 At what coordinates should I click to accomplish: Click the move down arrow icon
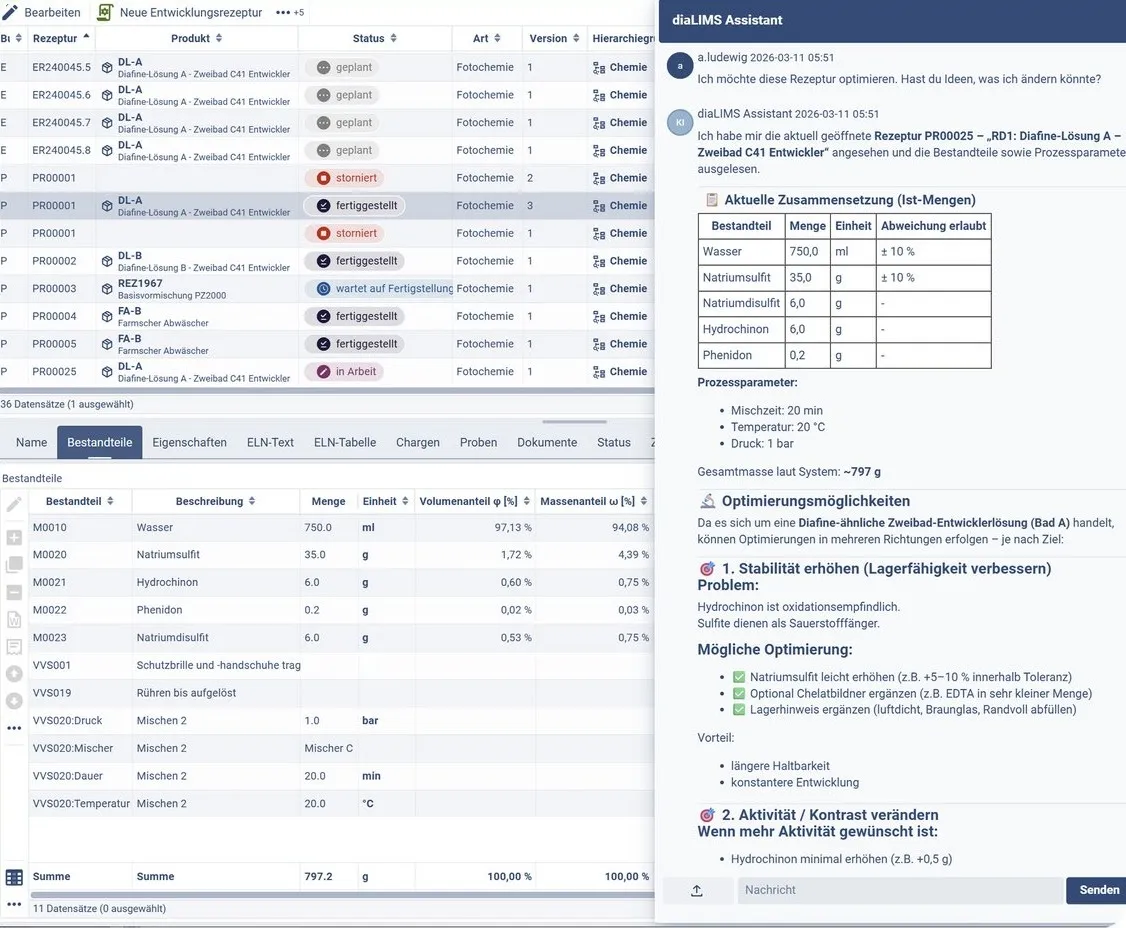tap(14, 701)
